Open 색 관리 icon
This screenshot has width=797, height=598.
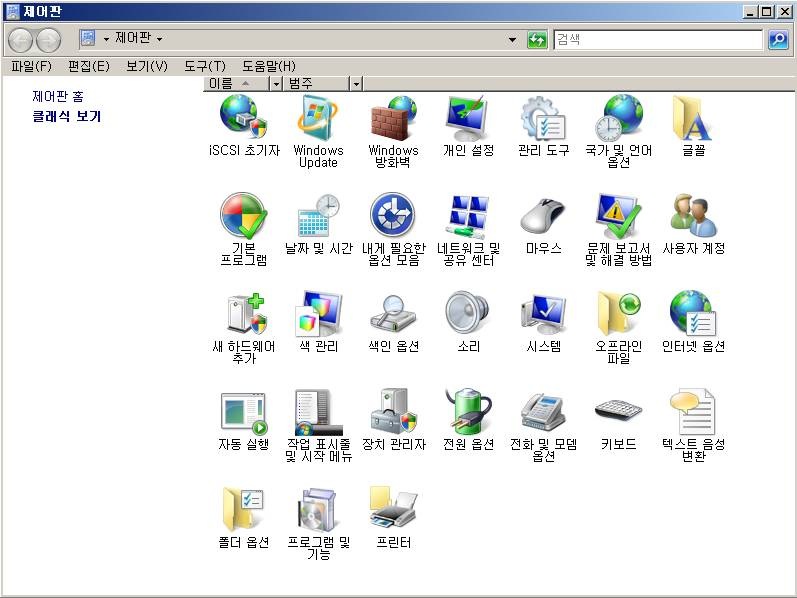318,313
